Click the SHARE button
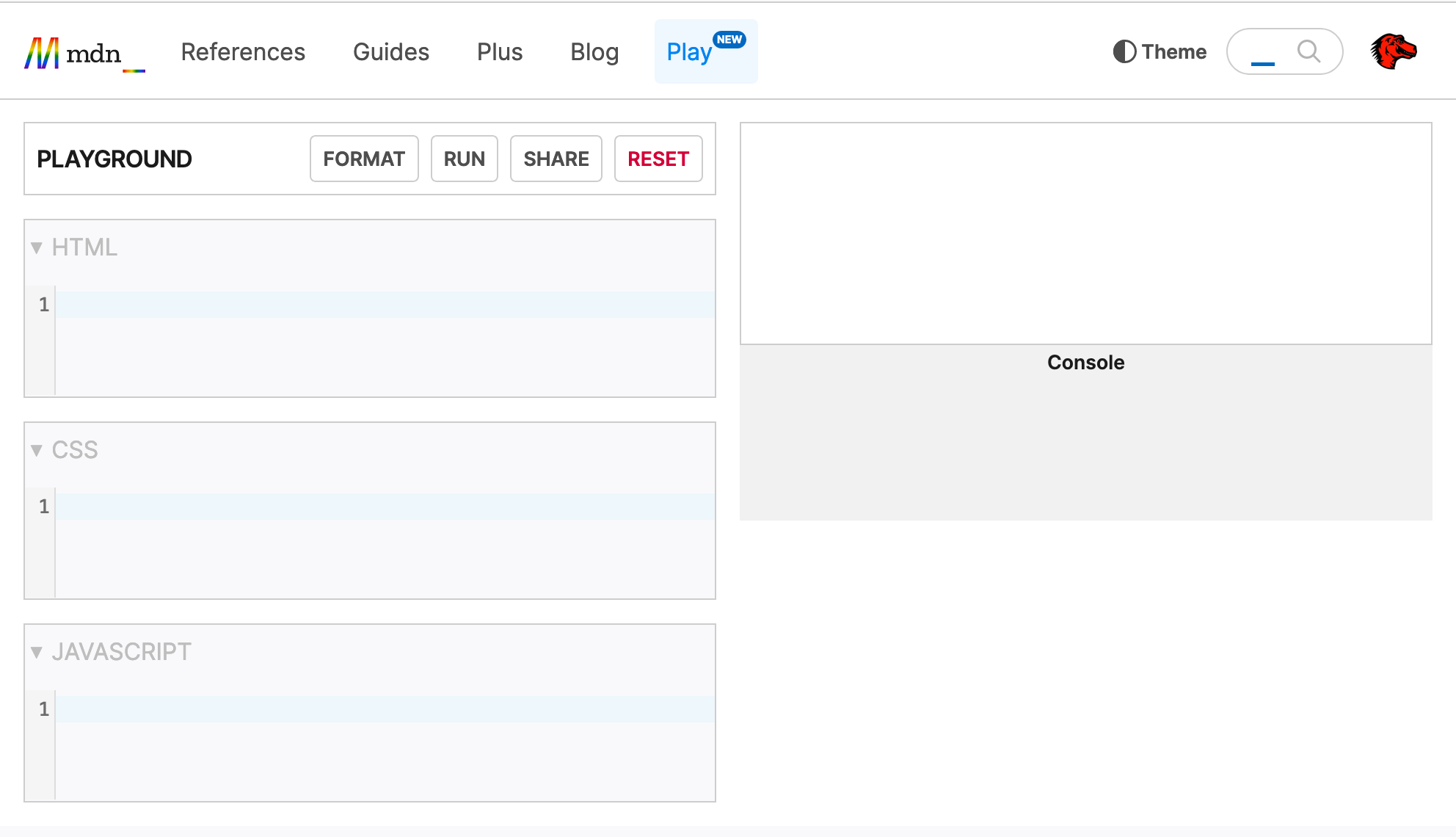 (x=556, y=159)
